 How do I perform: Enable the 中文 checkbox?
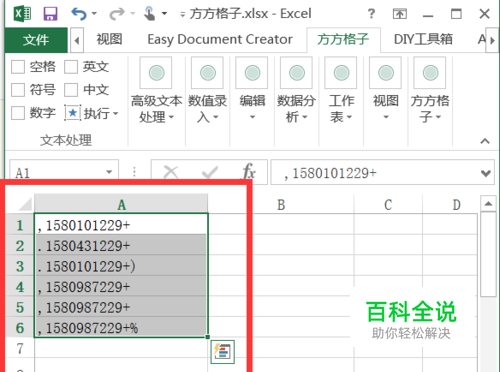point(71,90)
